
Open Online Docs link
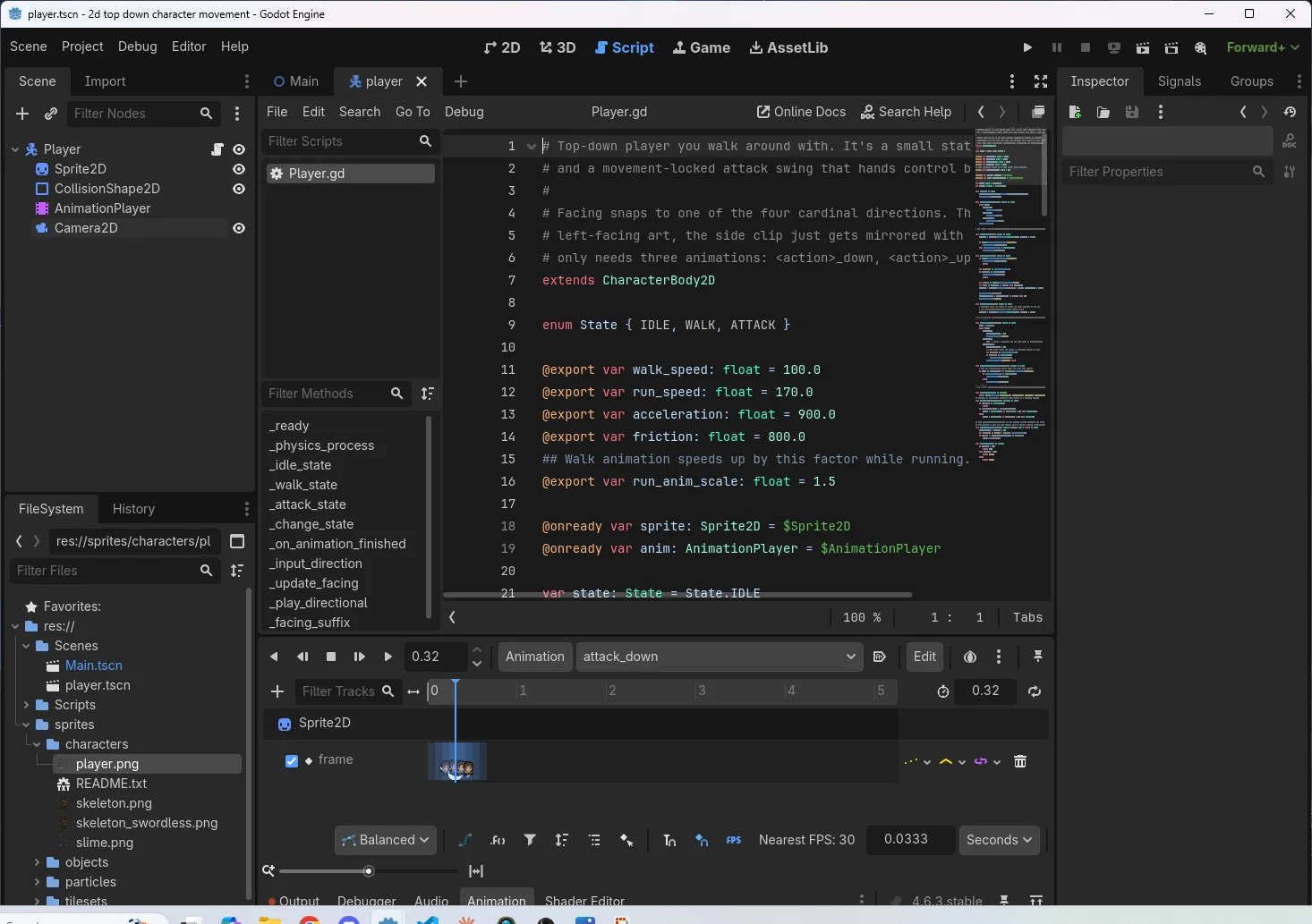point(801,112)
